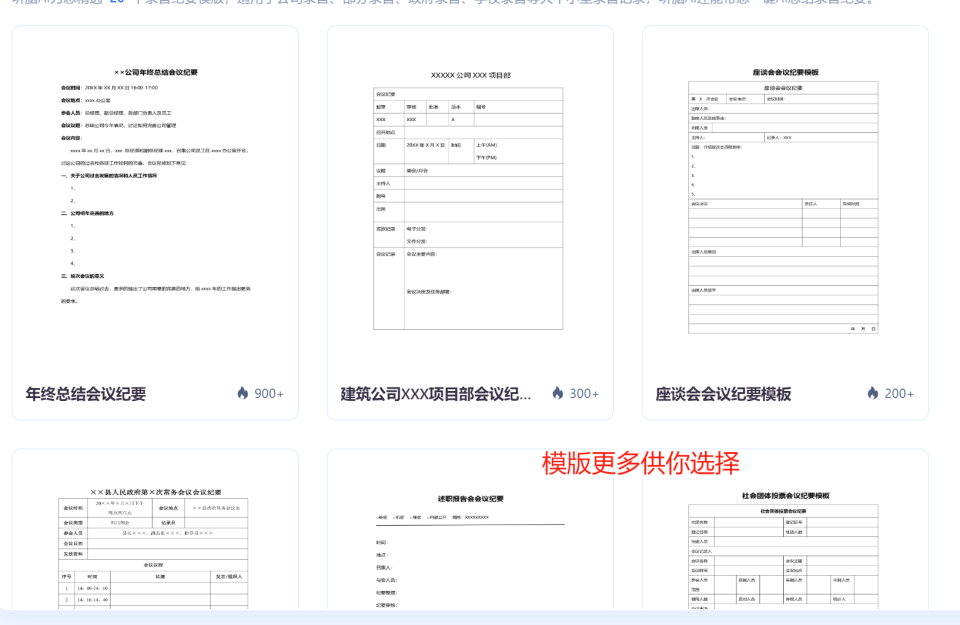This screenshot has height=625, width=960.
Task: Click the flame icon beside 300+
Action: tap(558, 393)
